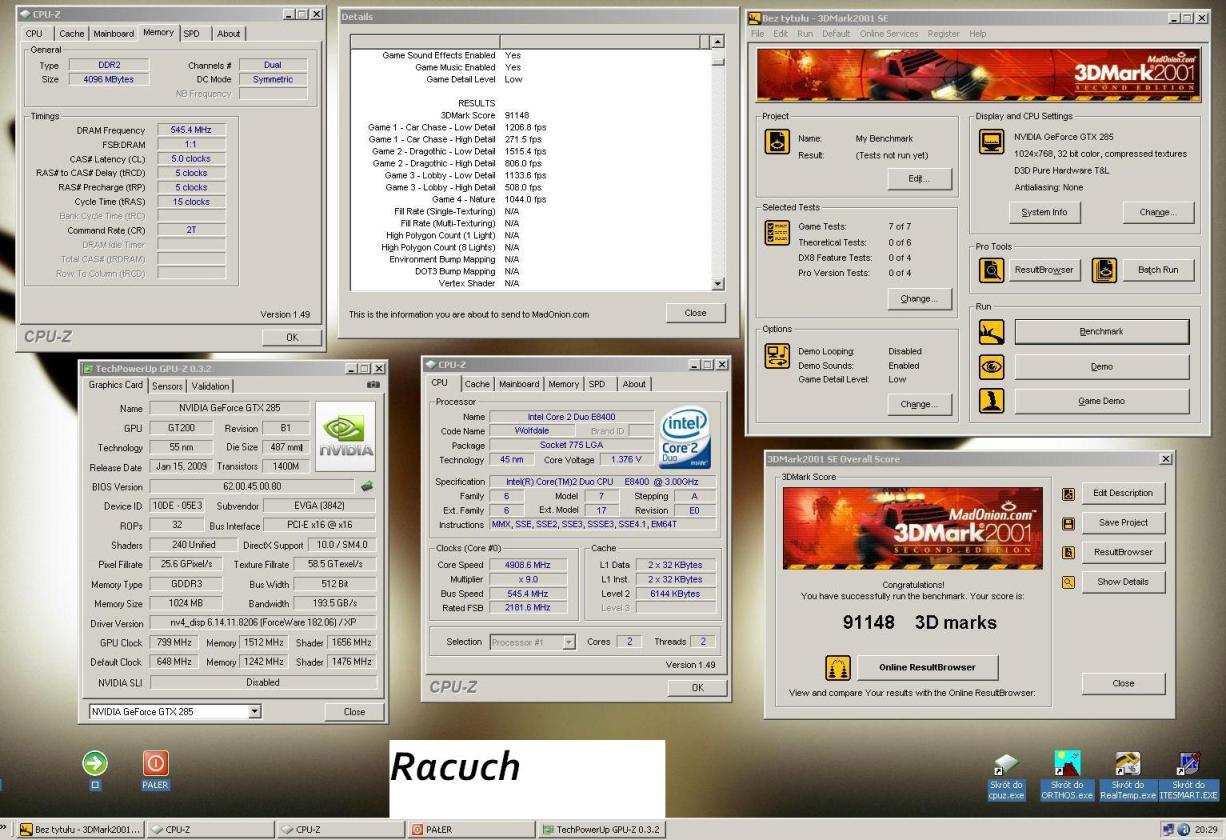Screen dimensions: 1226x840
Task: Click the ResultBrowser icon in Overall Score dialog
Action: point(1068,552)
